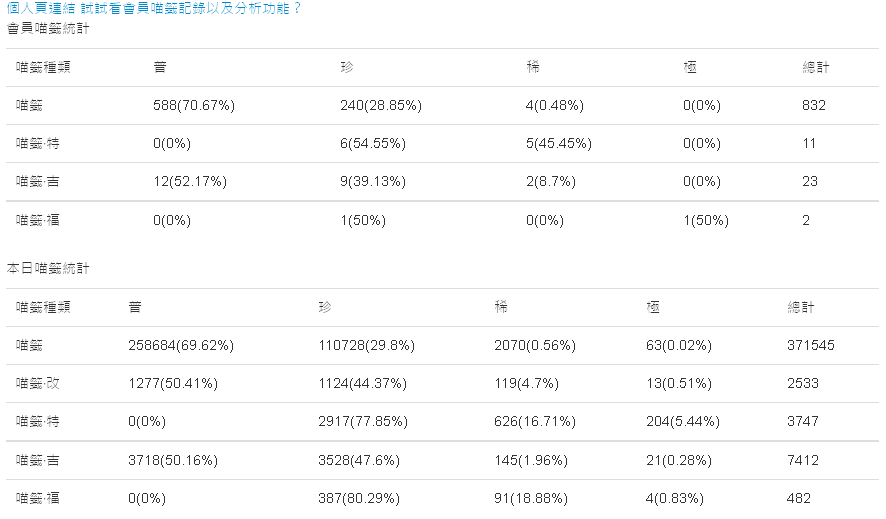Click today's 喵籤·吉 total 7412
Image resolution: width=886 pixels, height=519 pixels.
coord(803,460)
